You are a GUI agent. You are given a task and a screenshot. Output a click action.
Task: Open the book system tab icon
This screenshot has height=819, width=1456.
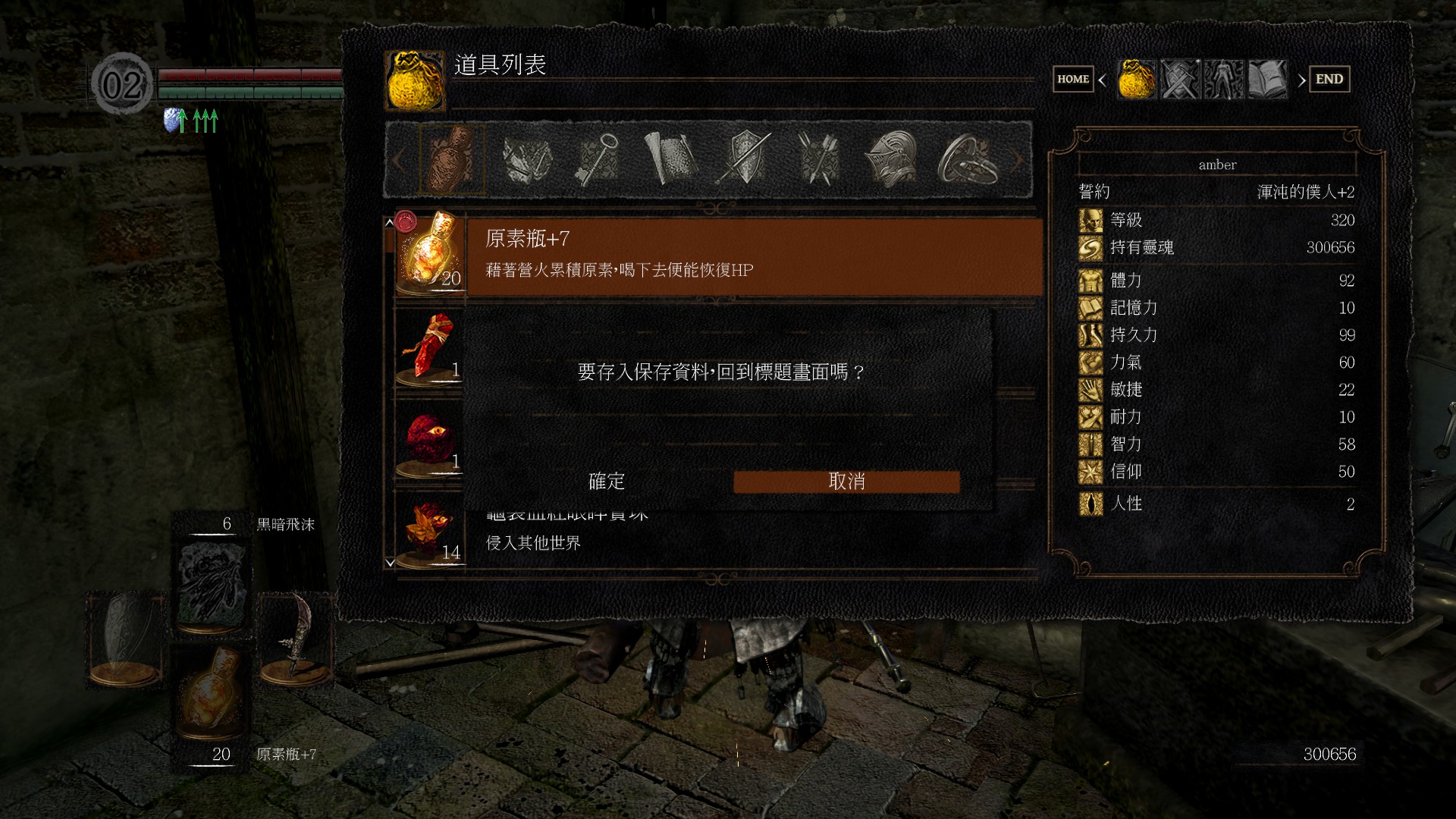click(x=1267, y=79)
